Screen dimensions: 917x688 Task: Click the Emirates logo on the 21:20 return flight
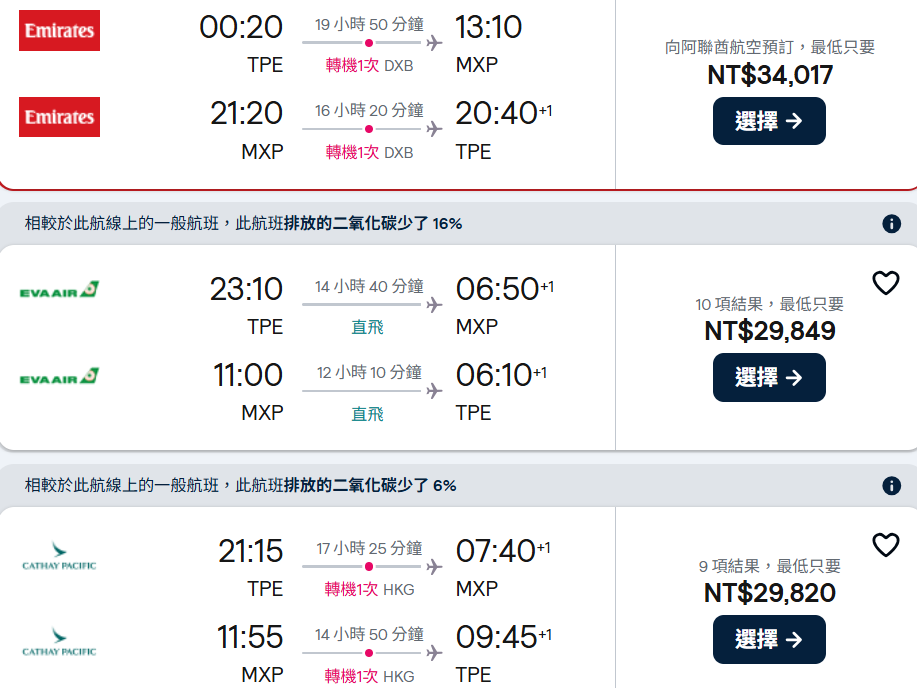click(x=59, y=117)
